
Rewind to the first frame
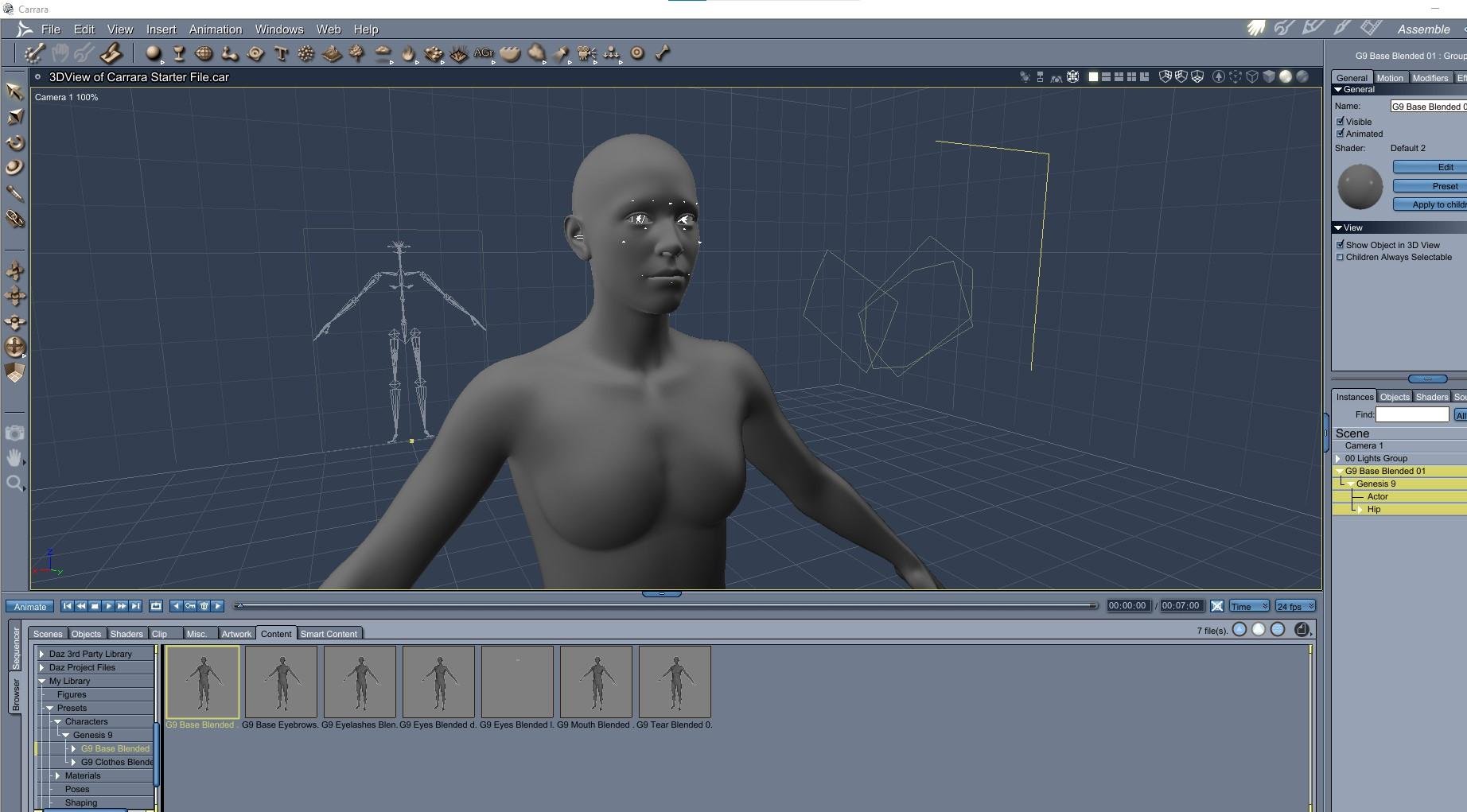(67, 606)
